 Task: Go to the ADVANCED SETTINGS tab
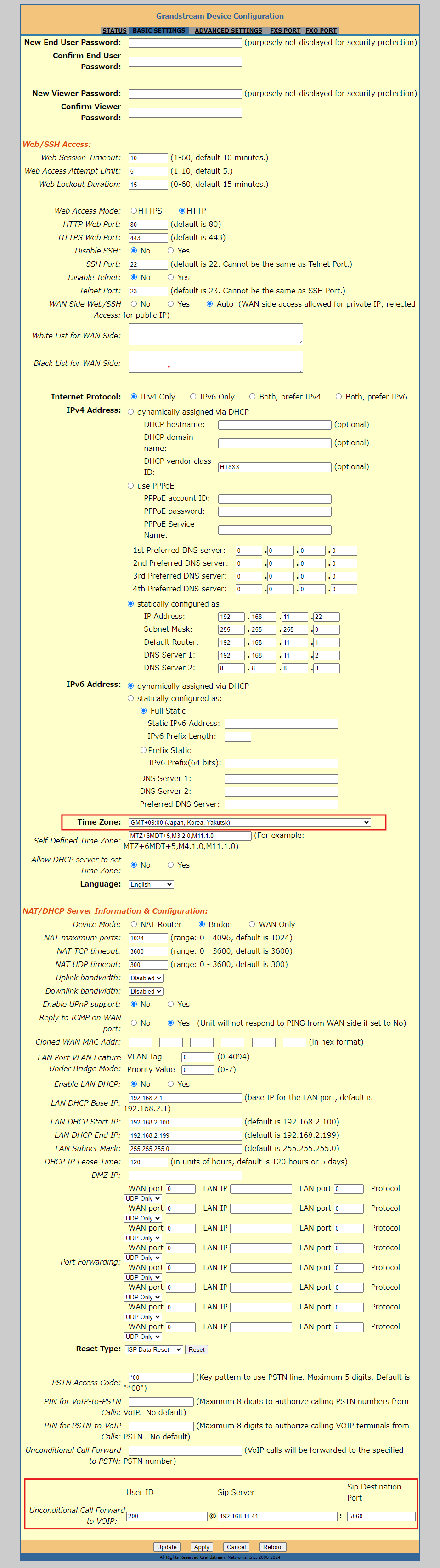tap(228, 30)
